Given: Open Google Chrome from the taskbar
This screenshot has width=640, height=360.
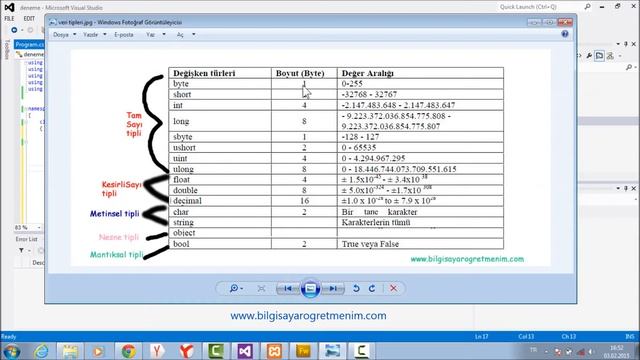Looking at the screenshot, I should point(128,351).
